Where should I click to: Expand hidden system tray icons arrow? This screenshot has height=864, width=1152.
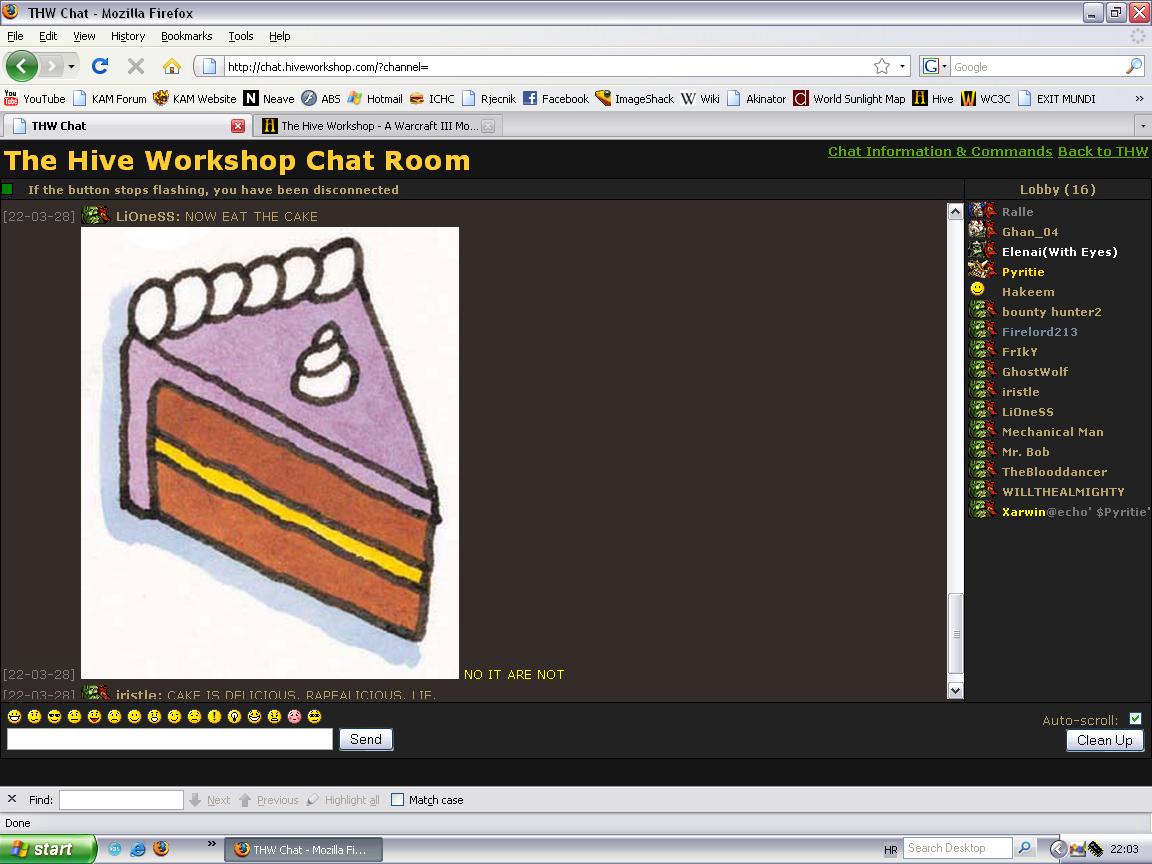click(1058, 849)
